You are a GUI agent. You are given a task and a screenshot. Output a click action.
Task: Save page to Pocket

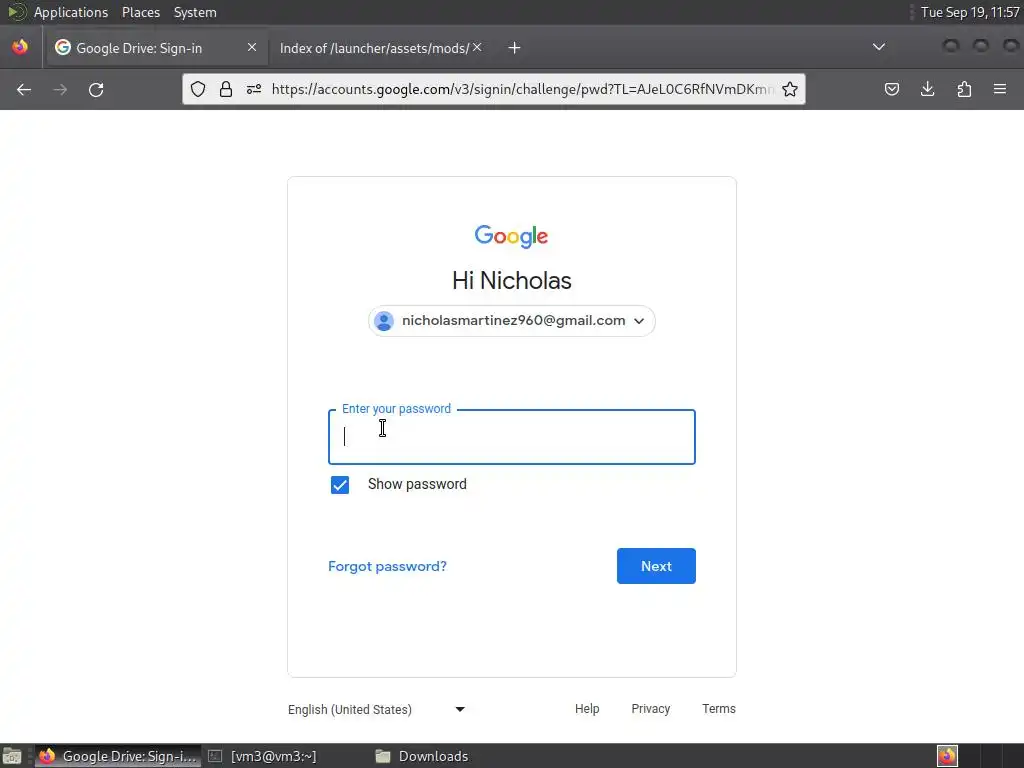click(891, 89)
